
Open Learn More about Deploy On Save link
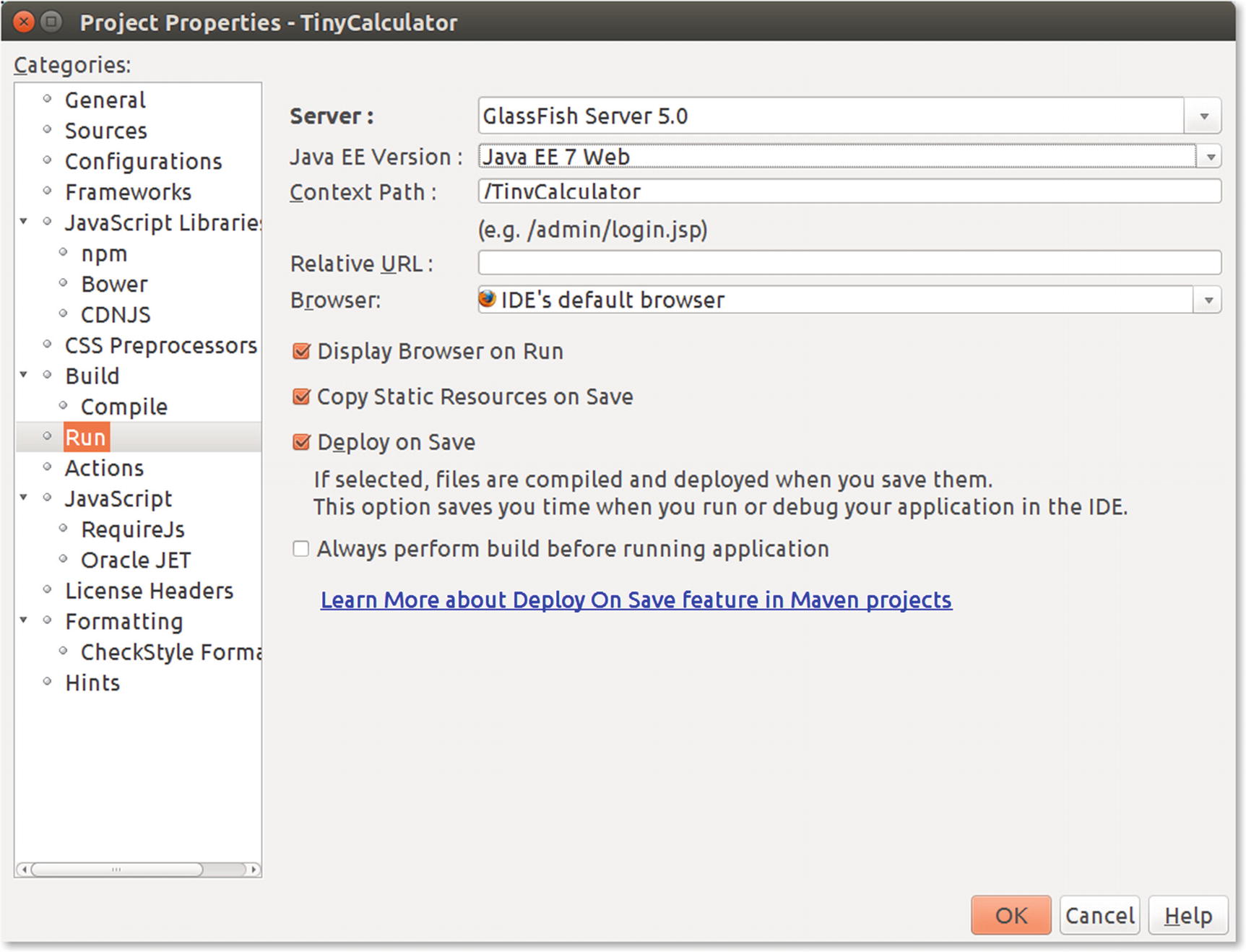636,600
